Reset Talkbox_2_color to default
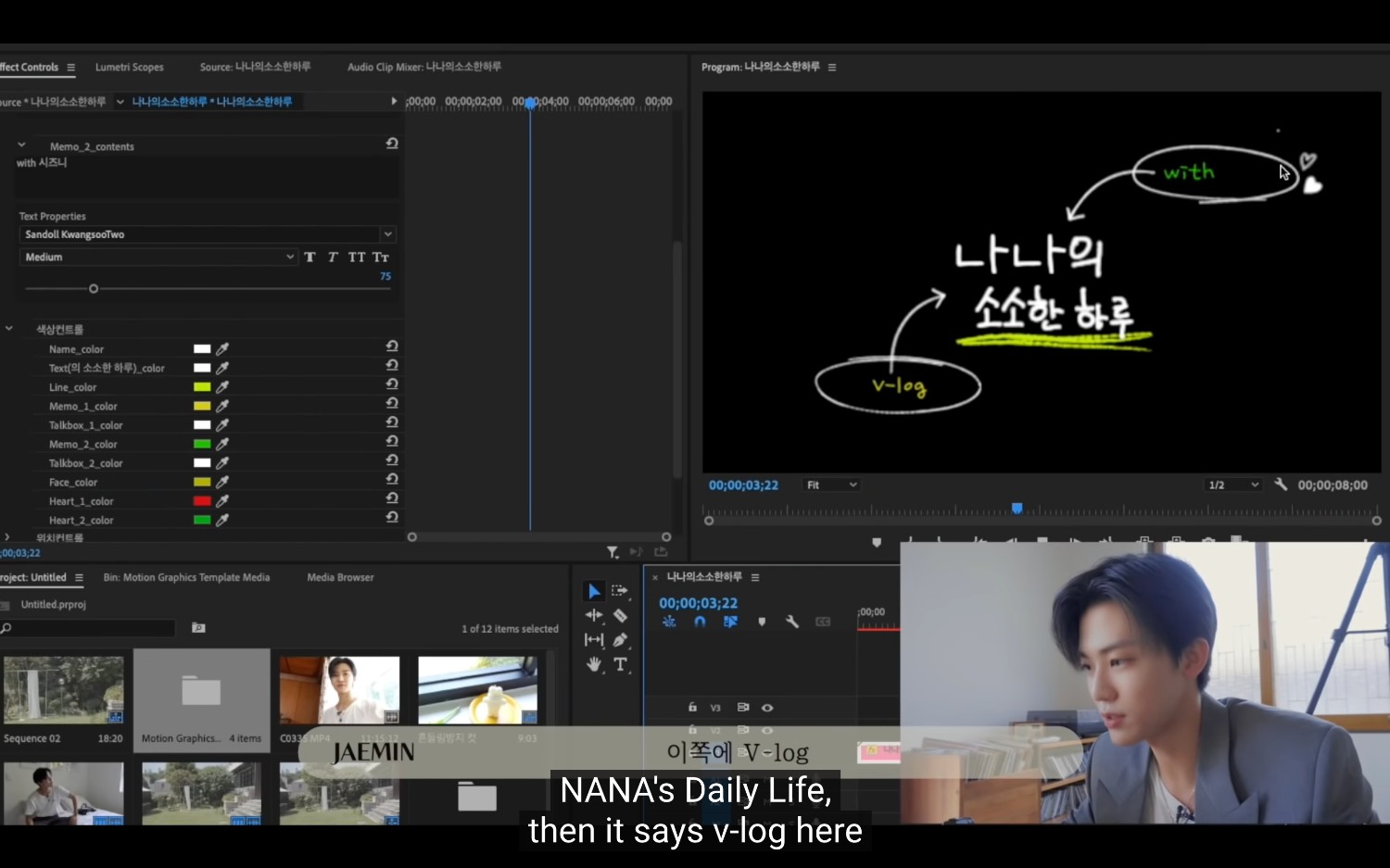 click(392, 460)
